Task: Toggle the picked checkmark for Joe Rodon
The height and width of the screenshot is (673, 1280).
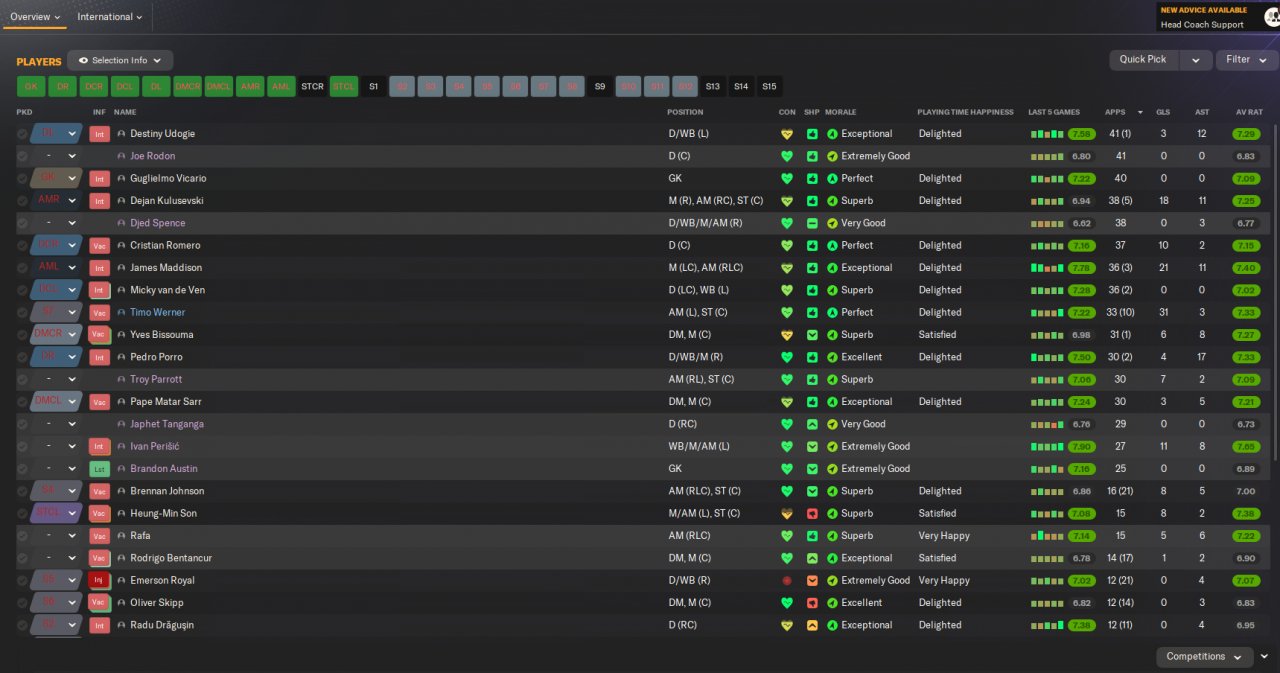Action: pyautogui.click(x=22, y=156)
